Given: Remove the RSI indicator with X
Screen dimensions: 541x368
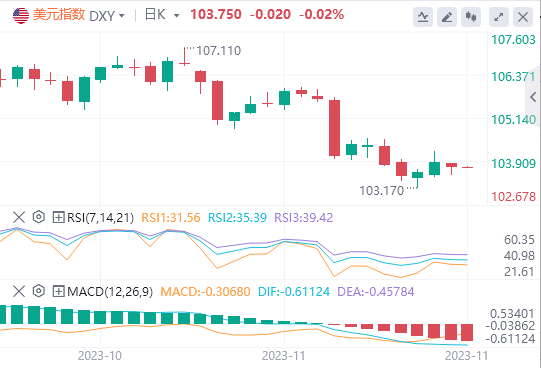Looking at the screenshot, I should point(19,217).
